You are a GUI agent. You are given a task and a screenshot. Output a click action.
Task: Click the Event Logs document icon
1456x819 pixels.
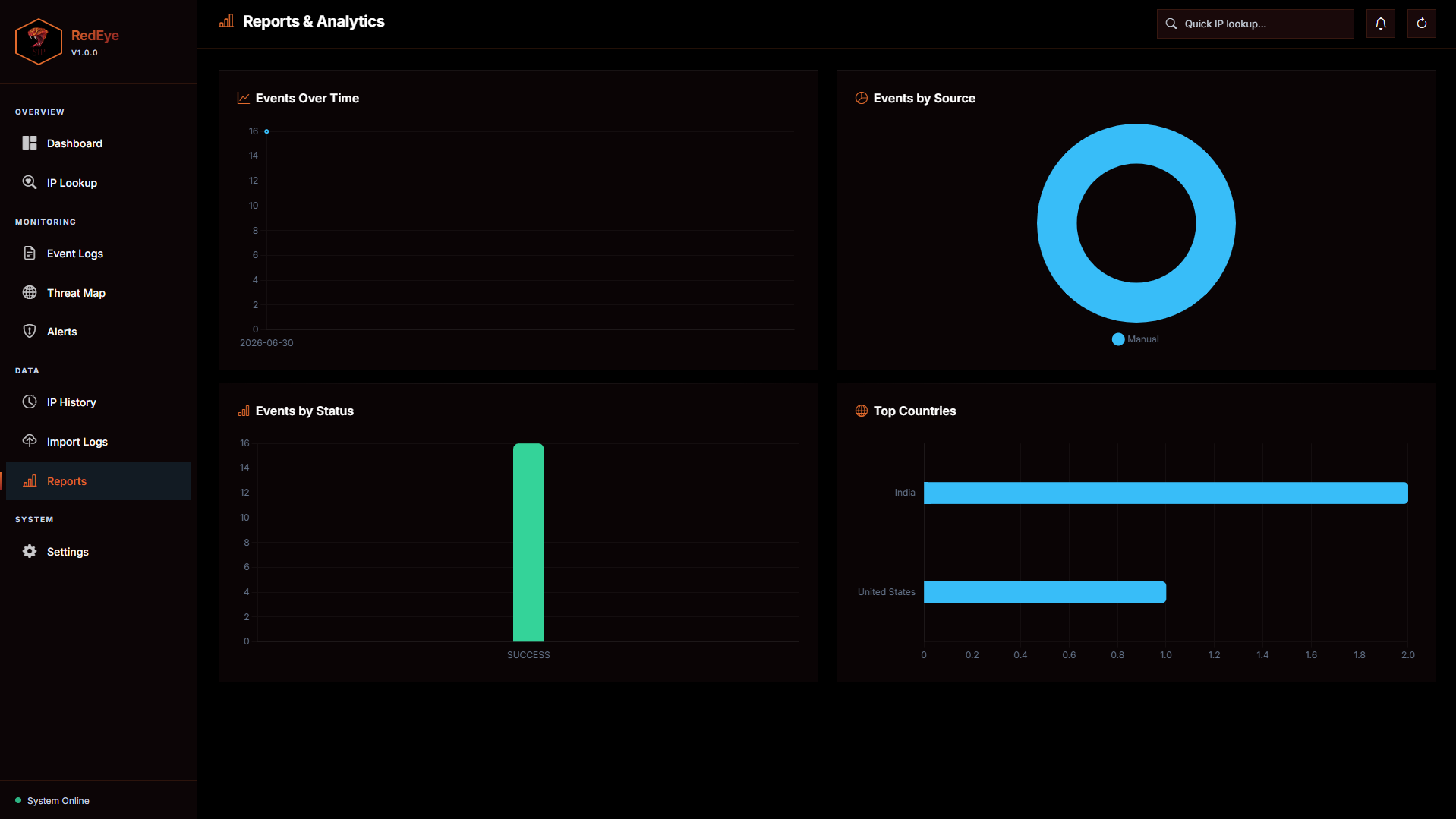[30, 253]
